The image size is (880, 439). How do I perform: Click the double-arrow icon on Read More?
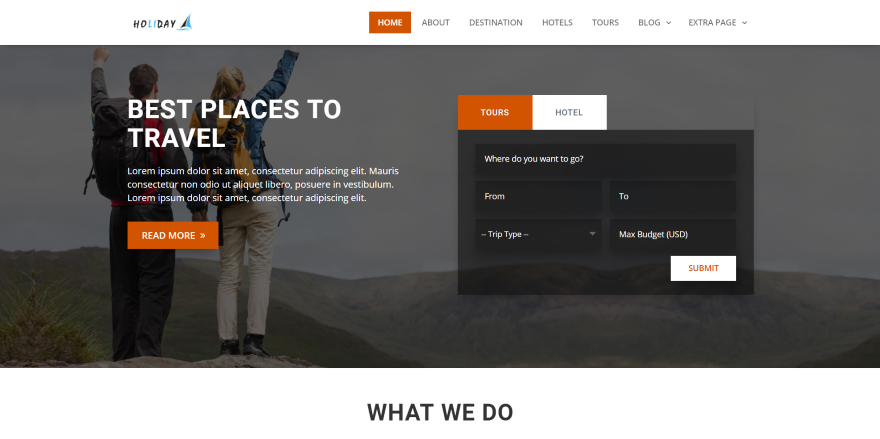click(x=203, y=235)
